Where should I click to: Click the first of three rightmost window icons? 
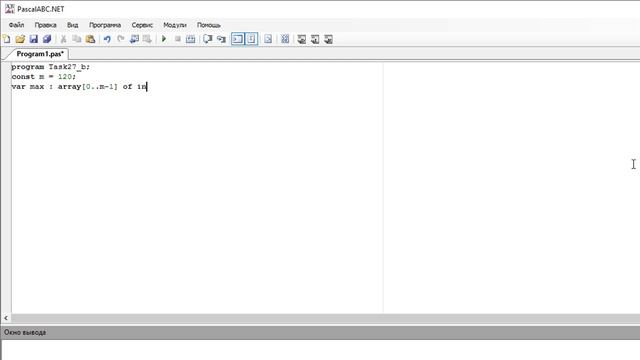click(x=302, y=39)
